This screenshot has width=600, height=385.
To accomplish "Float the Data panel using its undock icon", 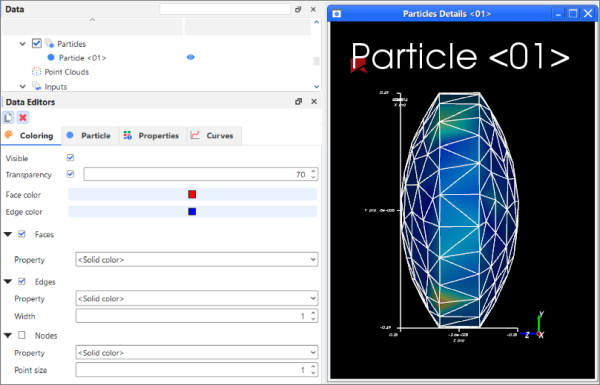I will point(298,10).
